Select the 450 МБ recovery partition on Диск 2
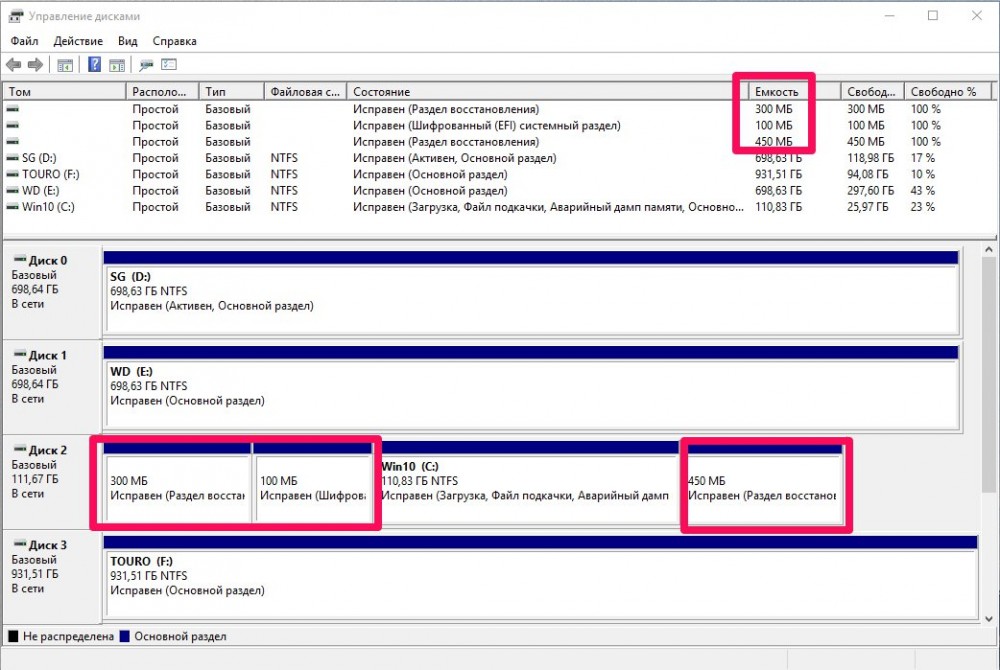This screenshot has width=1000, height=670. coord(763,483)
